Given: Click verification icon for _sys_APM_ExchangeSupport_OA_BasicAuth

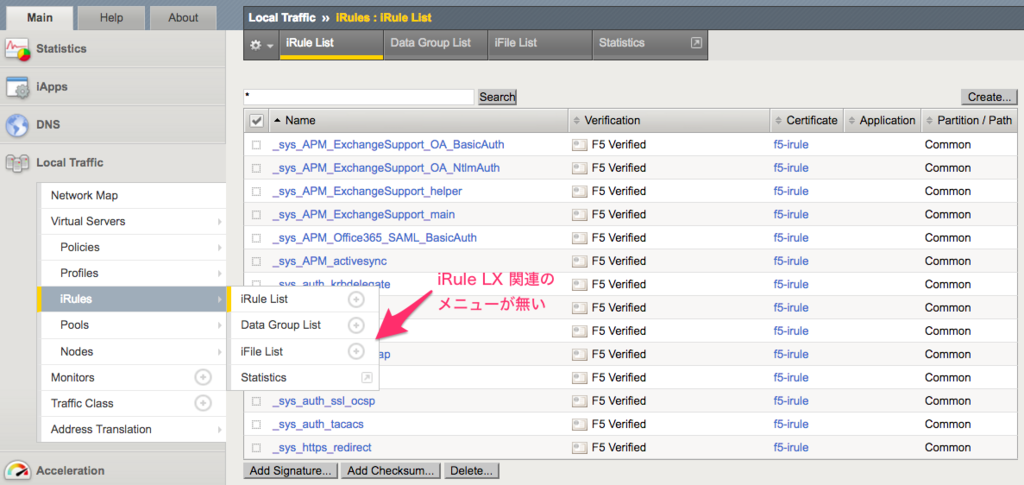Looking at the screenshot, I should [x=579, y=145].
